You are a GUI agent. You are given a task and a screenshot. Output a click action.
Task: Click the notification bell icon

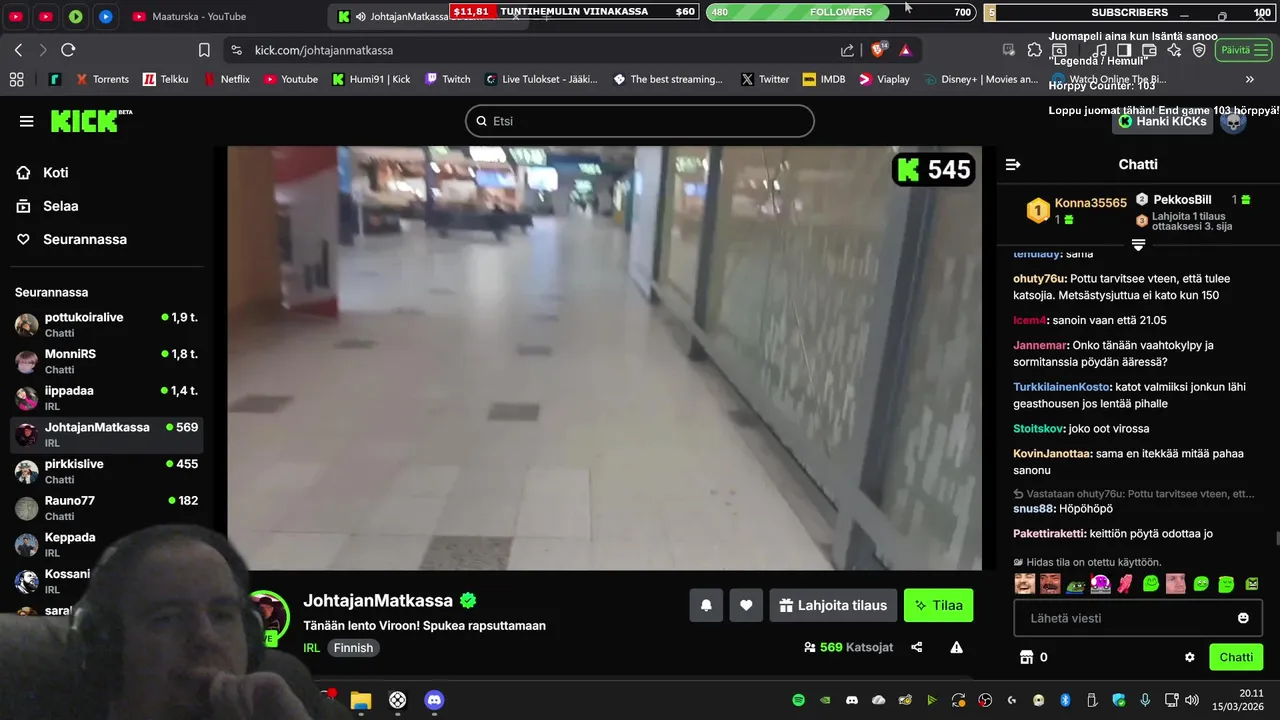tap(706, 605)
